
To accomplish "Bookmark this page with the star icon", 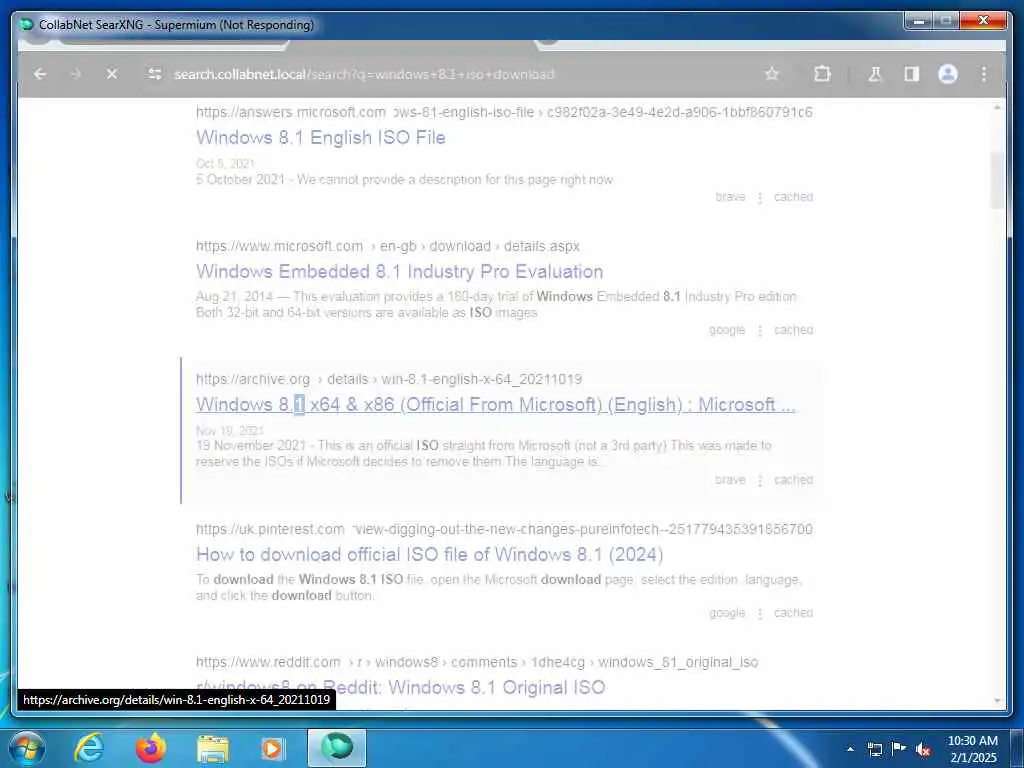I will [772, 74].
